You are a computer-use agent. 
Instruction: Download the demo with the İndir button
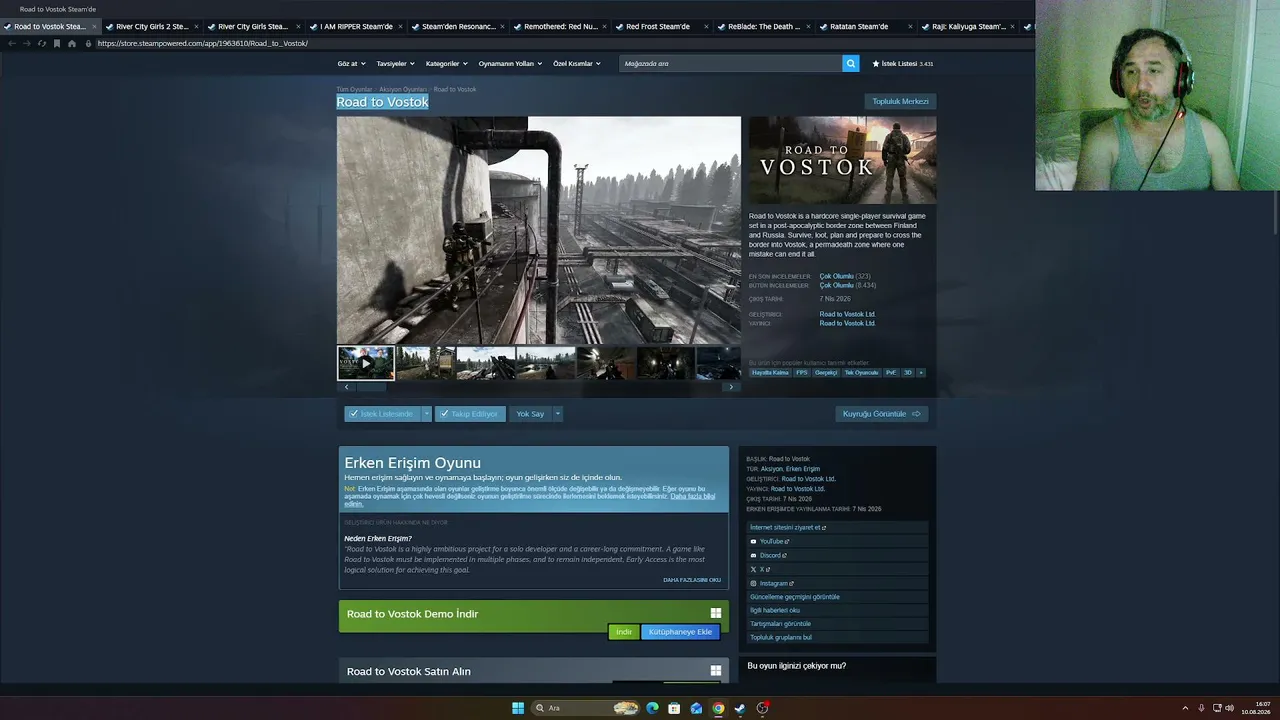tap(624, 632)
